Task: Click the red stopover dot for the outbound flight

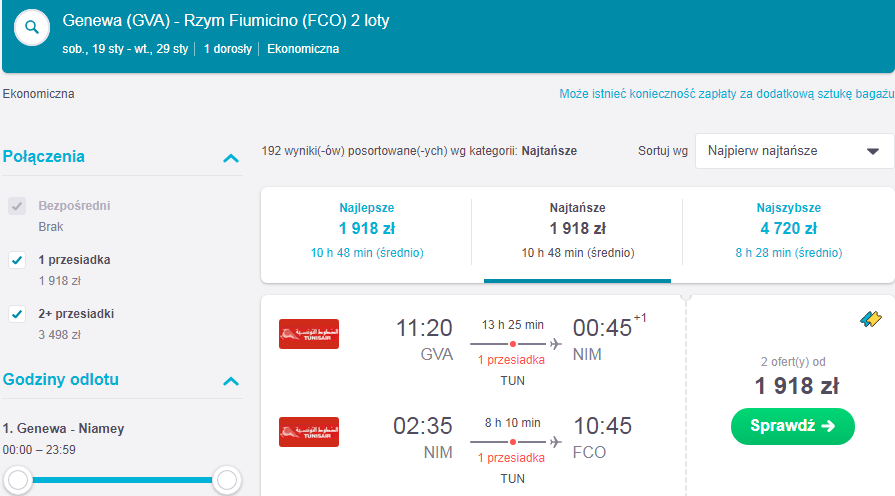Action: pyautogui.click(x=513, y=344)
